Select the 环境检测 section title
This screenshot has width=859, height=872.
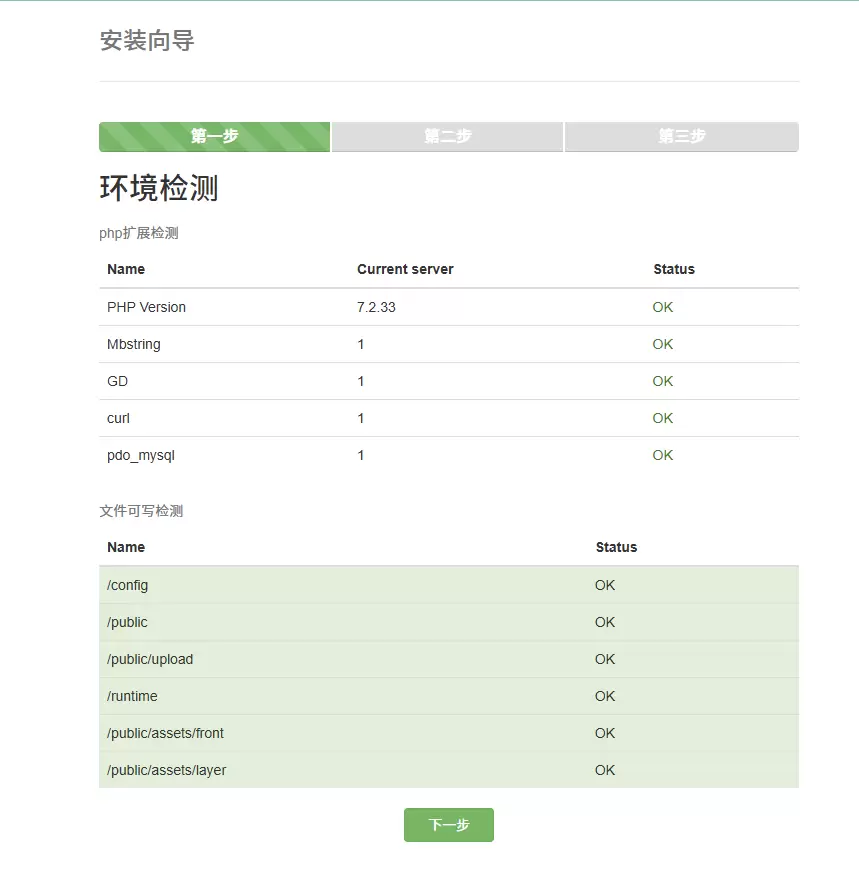[x=159, y=189]
